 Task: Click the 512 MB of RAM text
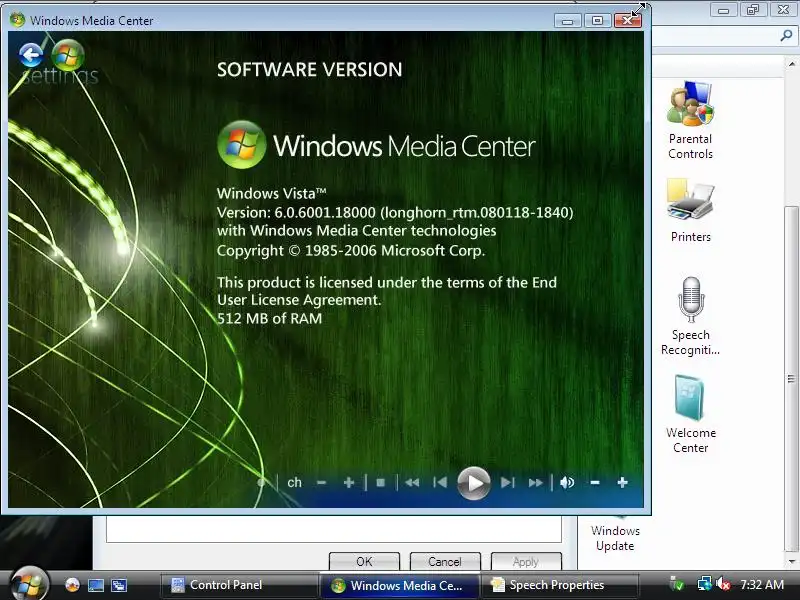(x=269, y=318)
